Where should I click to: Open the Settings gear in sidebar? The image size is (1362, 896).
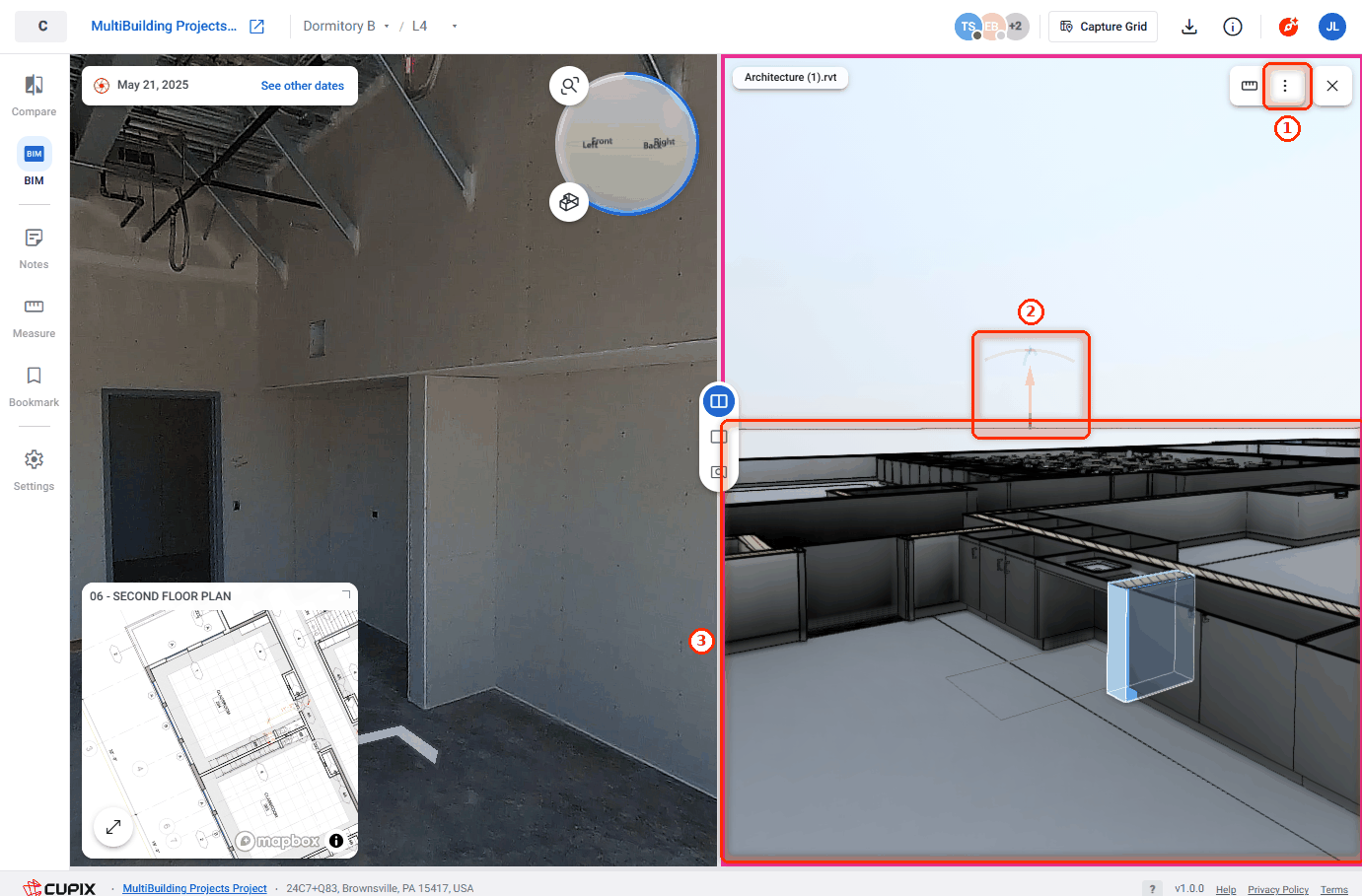(x=34, y=470)
